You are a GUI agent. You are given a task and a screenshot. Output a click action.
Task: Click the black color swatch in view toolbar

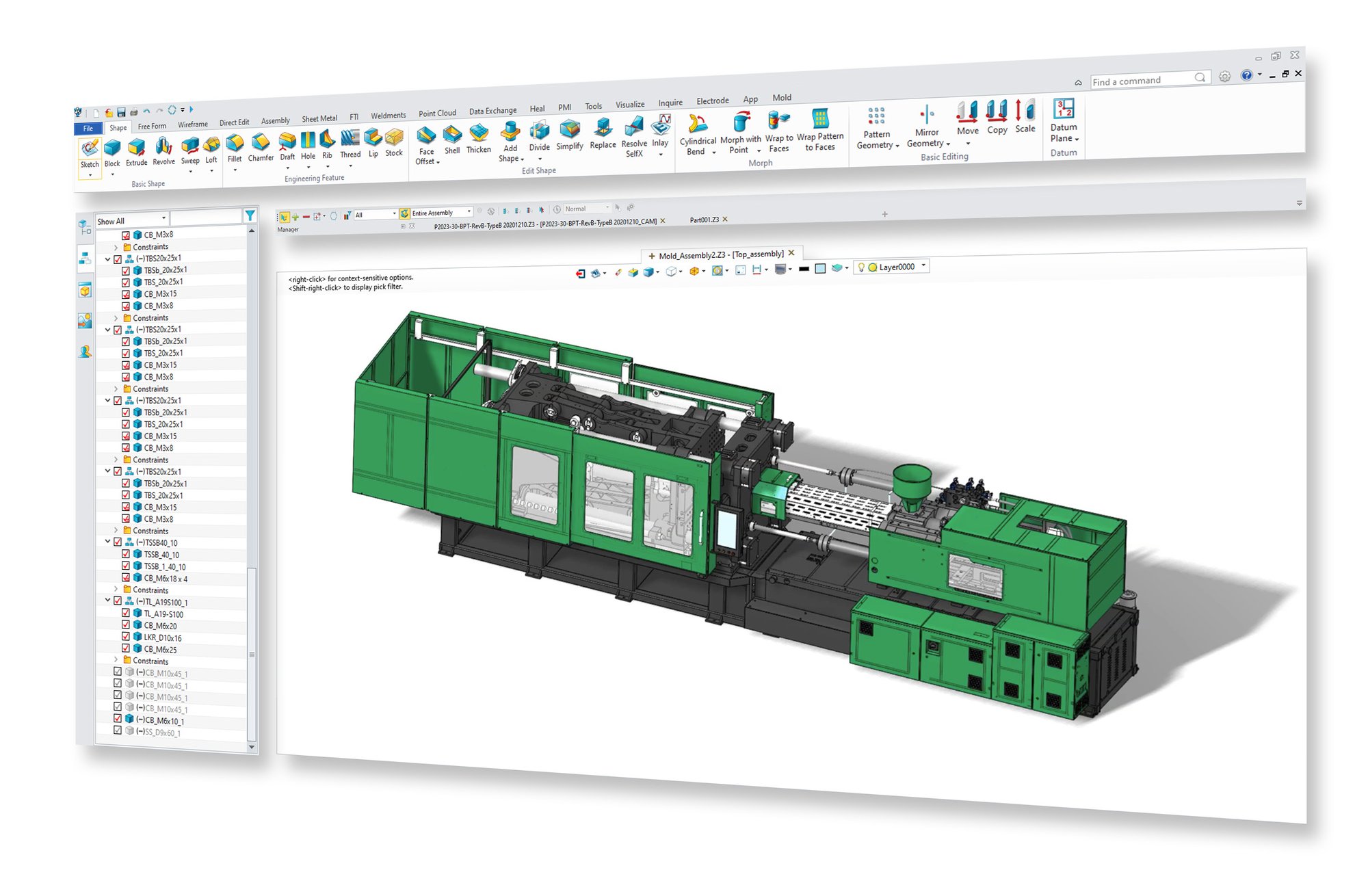[804, 269]
